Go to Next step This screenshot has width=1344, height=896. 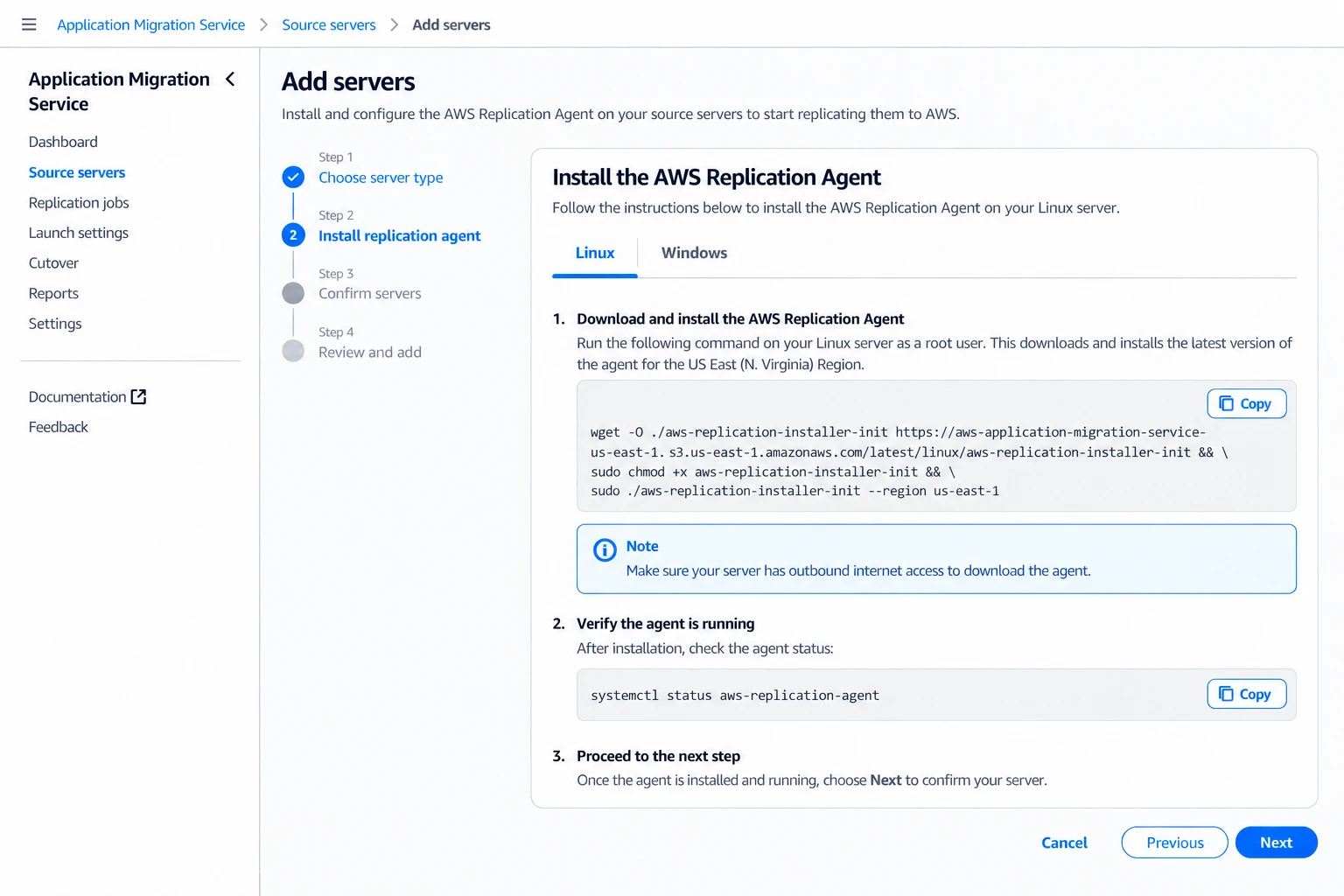1276,843
